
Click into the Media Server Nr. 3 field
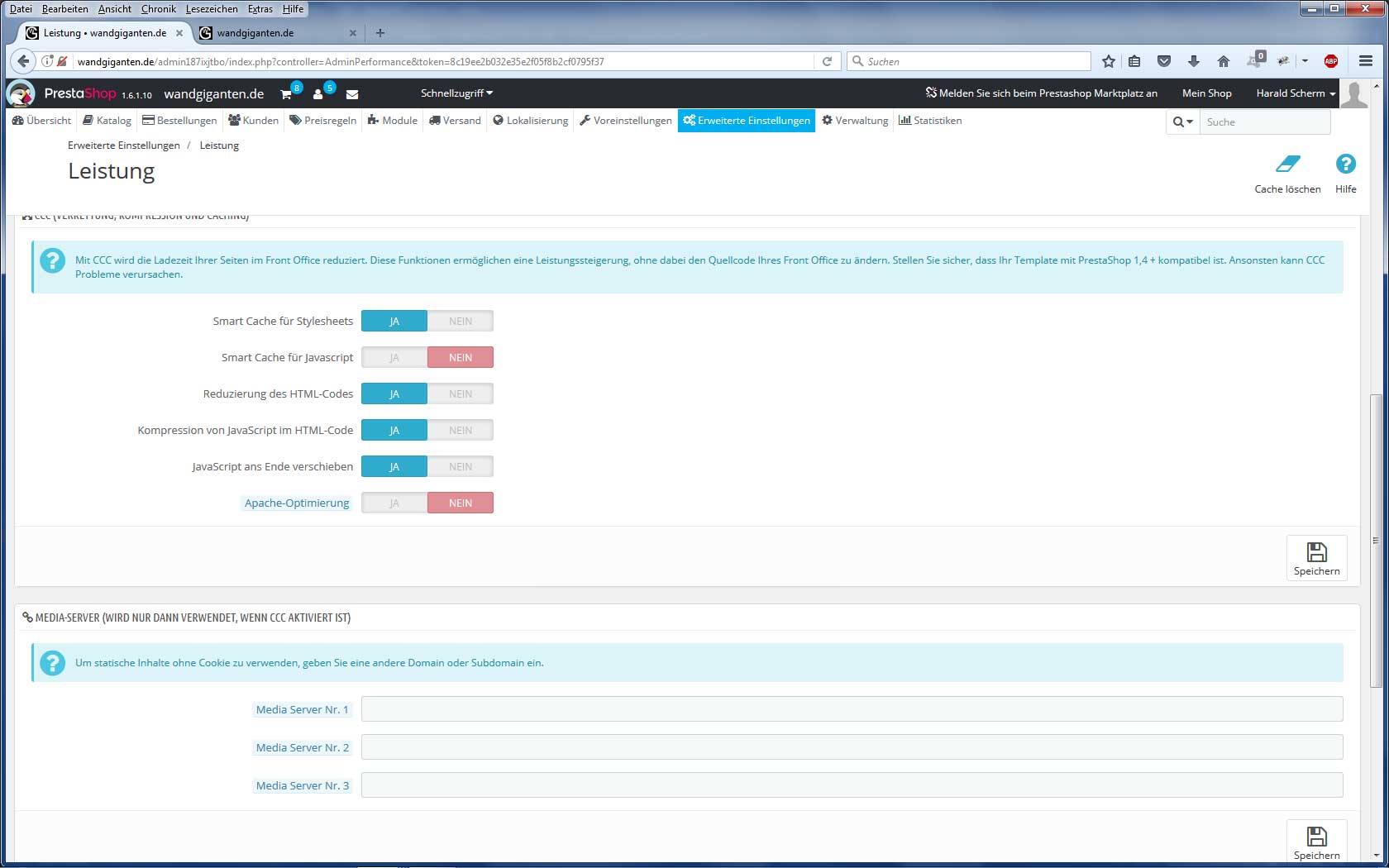[852, 785]
